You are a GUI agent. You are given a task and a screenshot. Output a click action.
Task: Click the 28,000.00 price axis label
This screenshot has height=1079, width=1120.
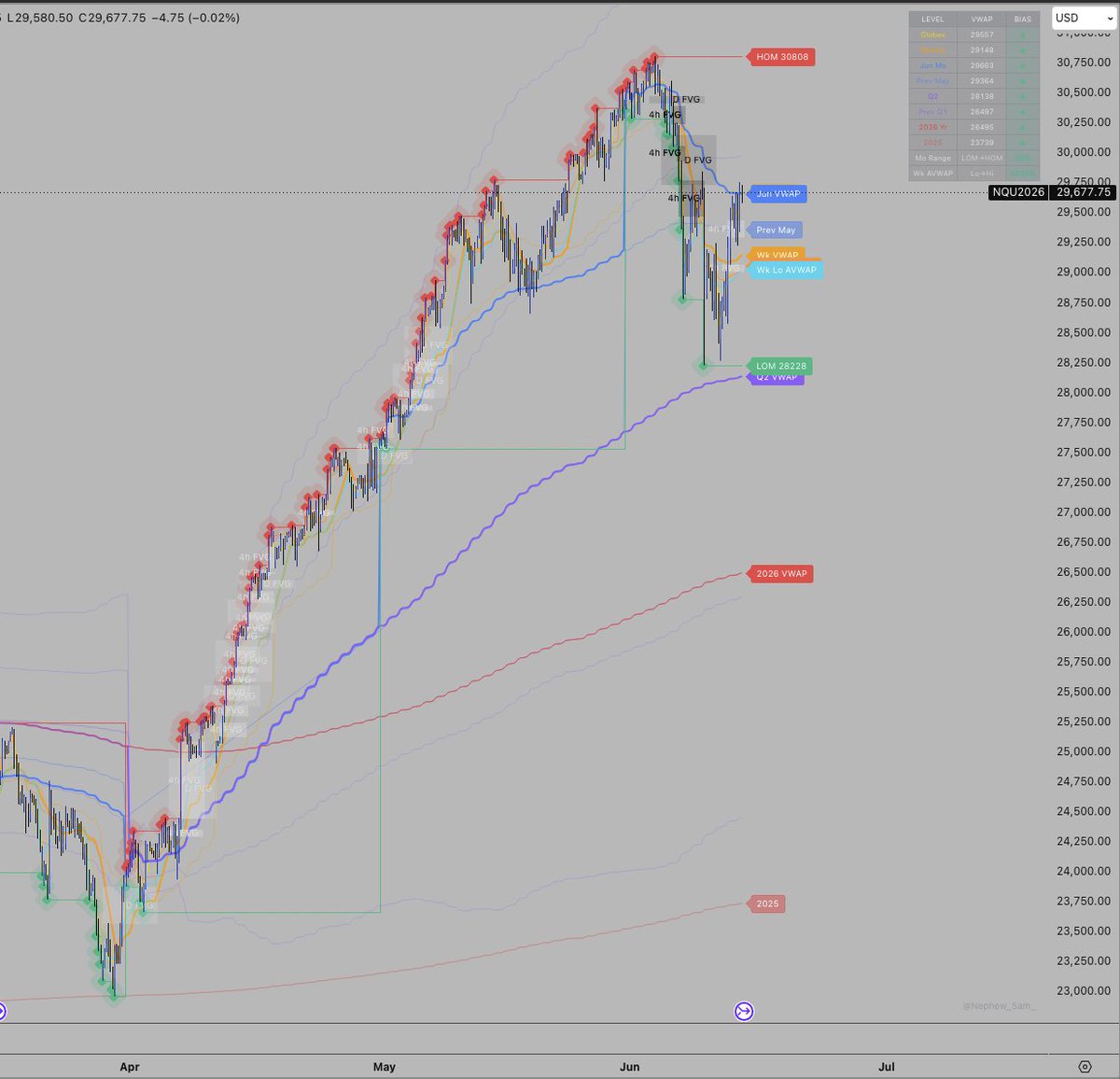tap(1084, 392)
